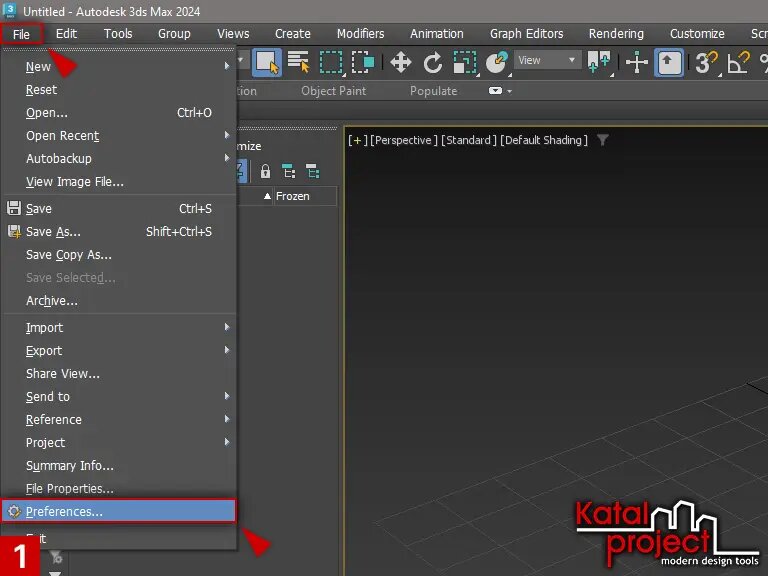Open the Edit menu
768x576 pixels.
coord(66,33)
